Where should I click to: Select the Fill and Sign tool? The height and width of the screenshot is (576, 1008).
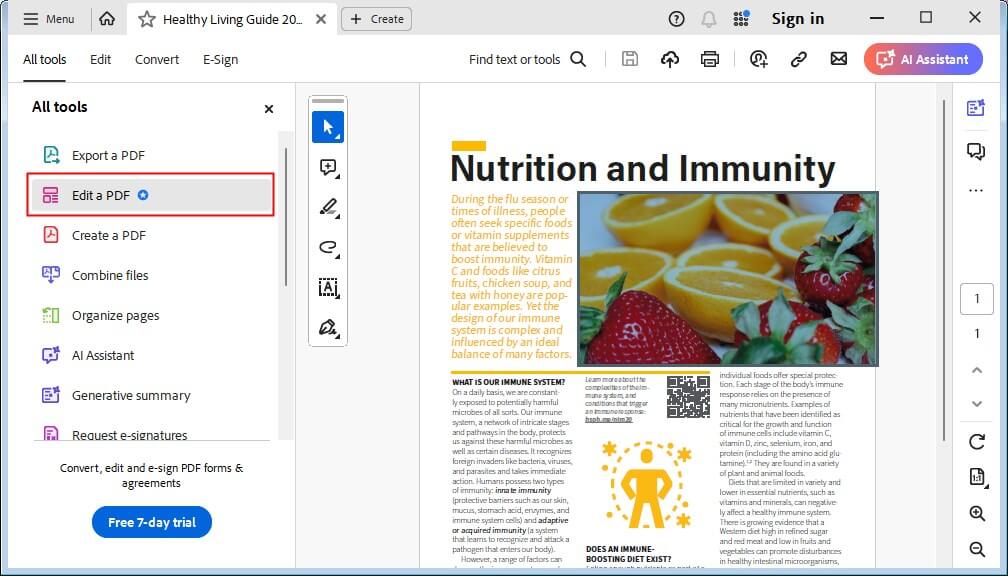click(327, 327)
